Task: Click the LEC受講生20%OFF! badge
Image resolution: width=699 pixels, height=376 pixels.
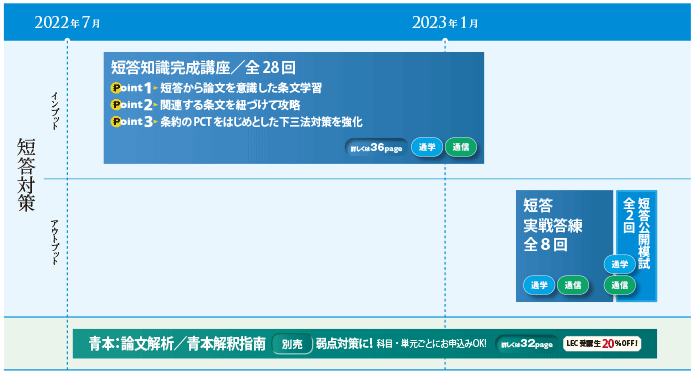Action: pos(602,343)
